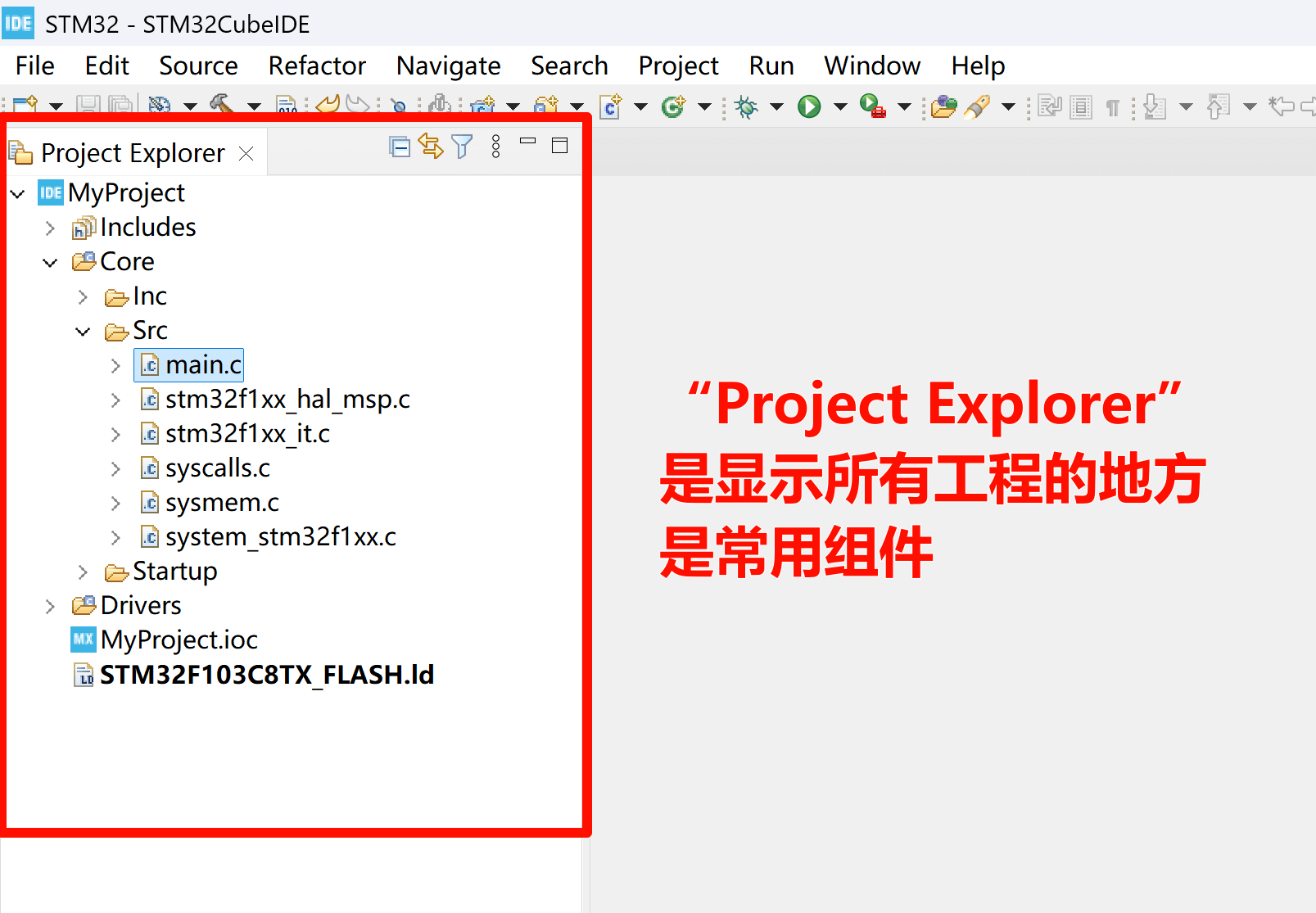The image size is (1316, 913).
Task: Click the green Run button in toolbar
Action: [x=809, y=106]
